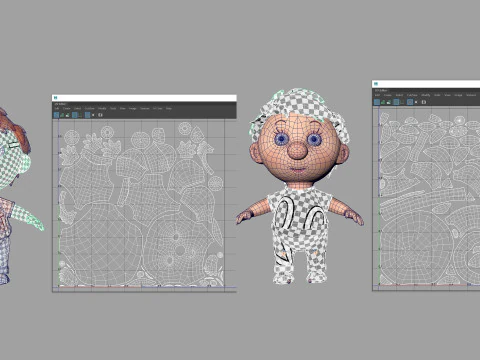Click the wireframe display icon in left UV Editor
The height and width of the screenshot is (360, 480).
pyautogui.click(x=56, y=115)
